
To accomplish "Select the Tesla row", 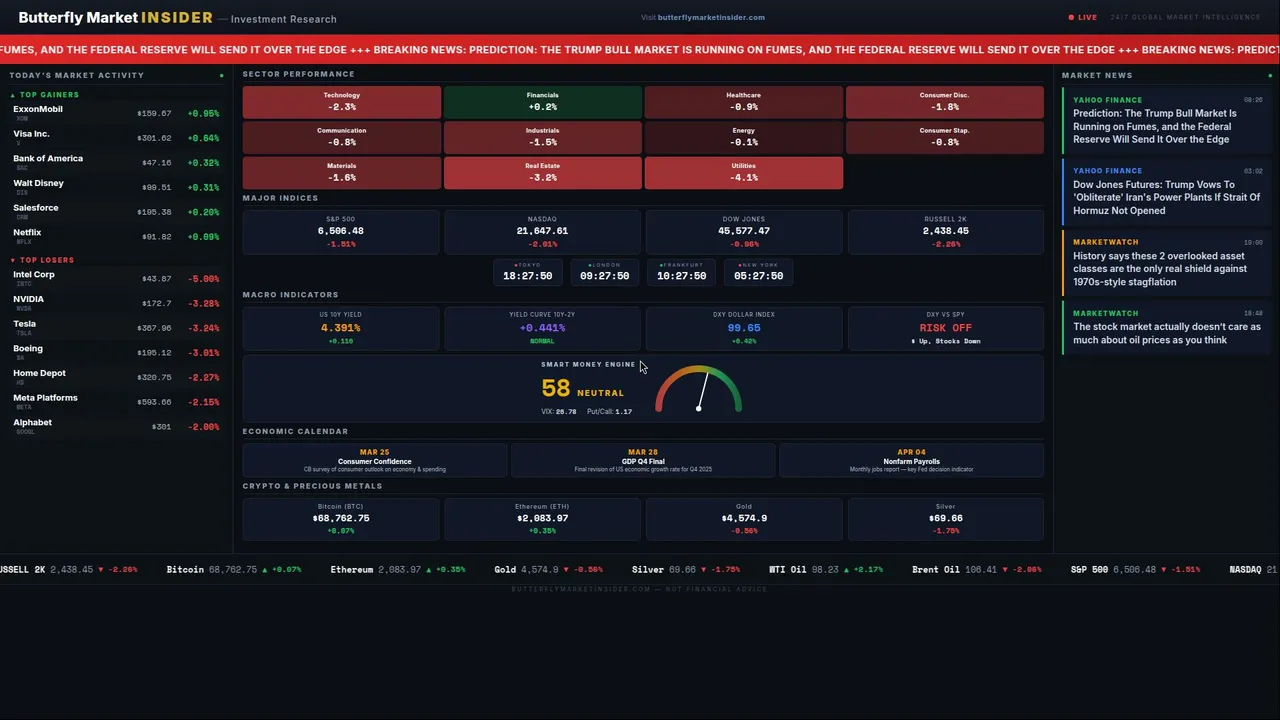I will coord(116,328).
